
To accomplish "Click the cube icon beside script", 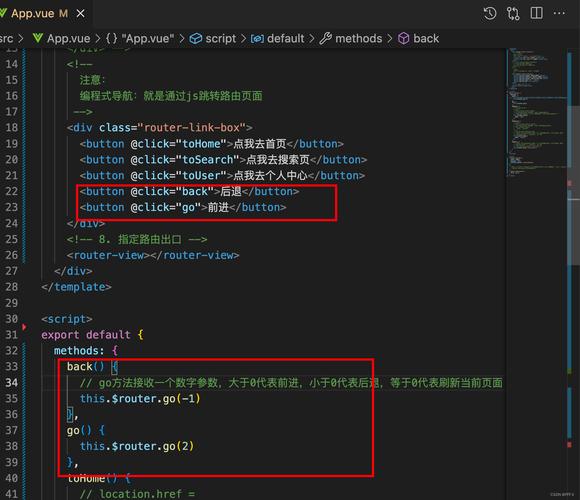I will (x=196, y=38).
